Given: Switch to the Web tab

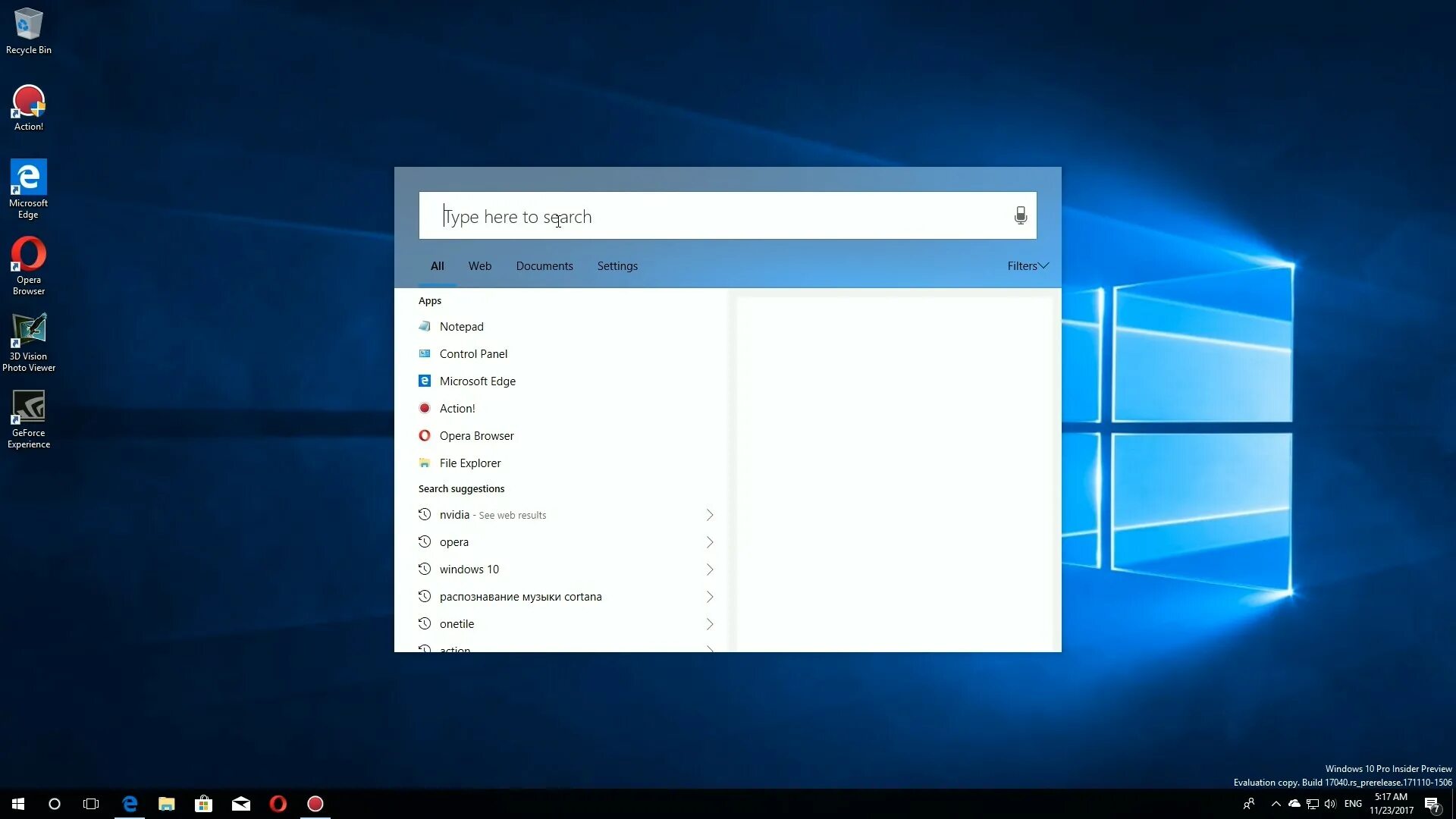Looking at the screenshot, I should coord(479,266).
